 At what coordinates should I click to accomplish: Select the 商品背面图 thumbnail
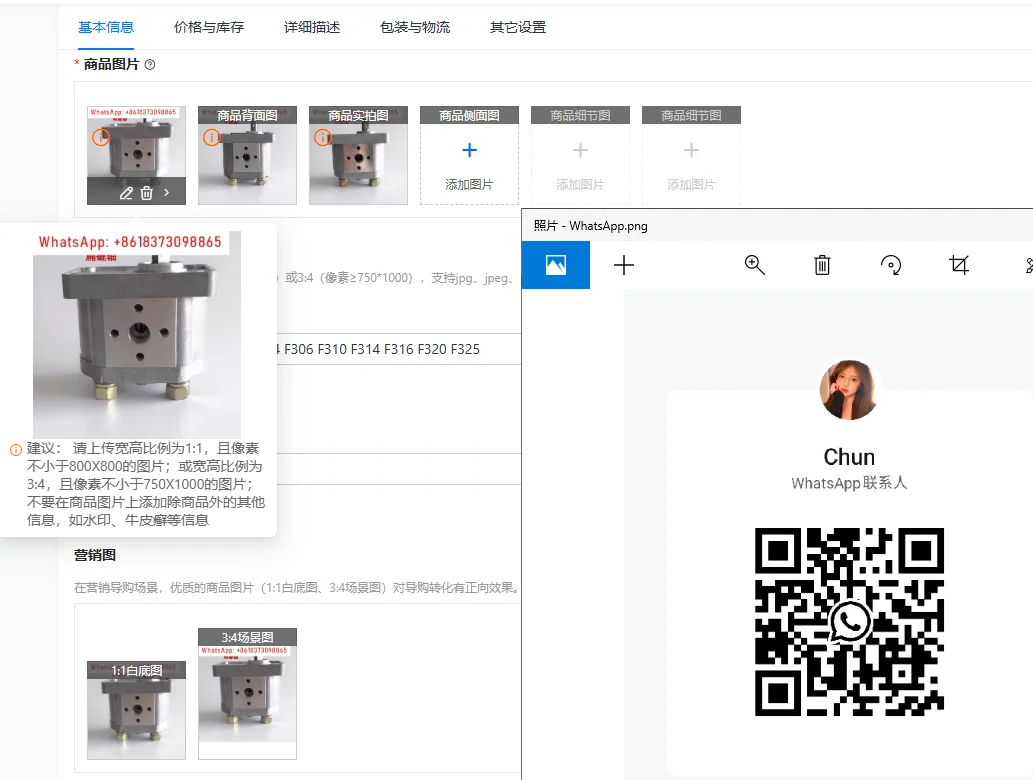click(x=247, y=155)
